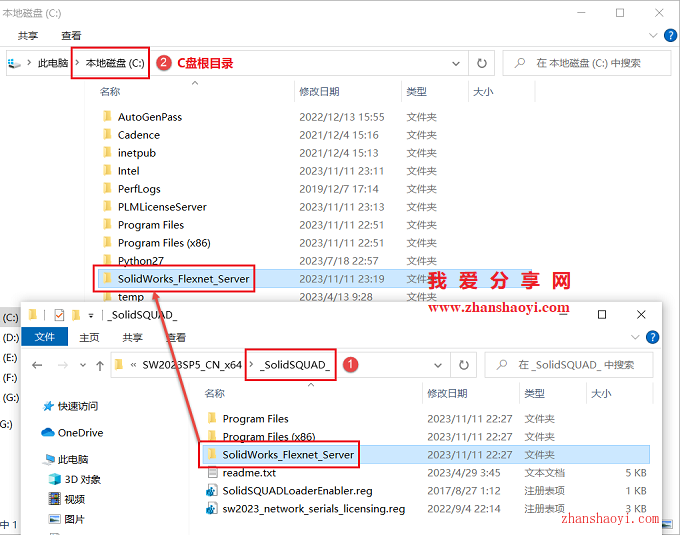This screenshot has height=535, width=680.
Task: Click the OneDrive cloud icon
Action: coord(47,432)
